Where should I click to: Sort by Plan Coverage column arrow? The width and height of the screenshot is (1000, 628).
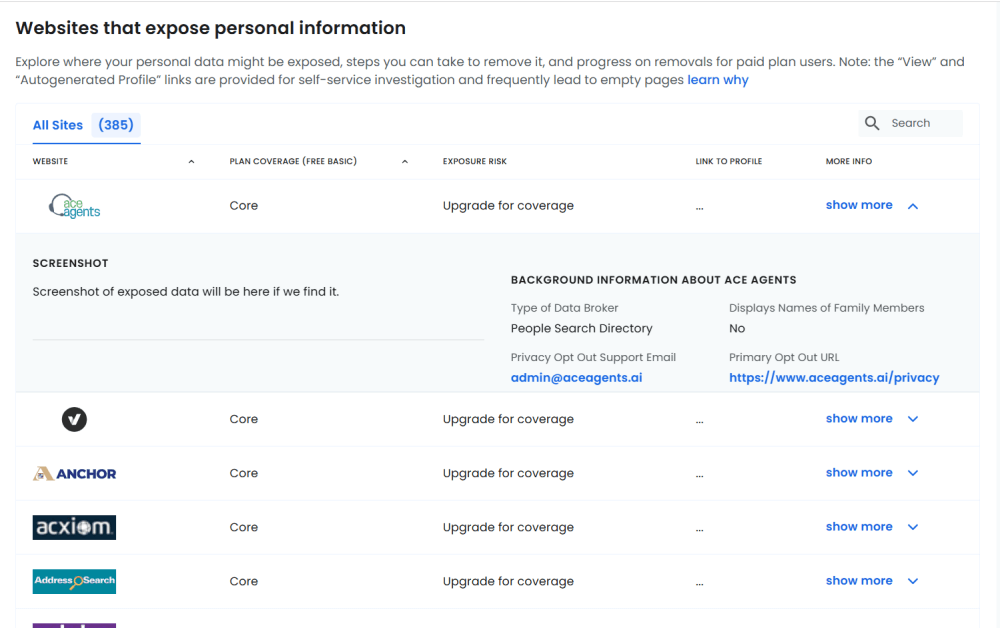click(405, 162)
